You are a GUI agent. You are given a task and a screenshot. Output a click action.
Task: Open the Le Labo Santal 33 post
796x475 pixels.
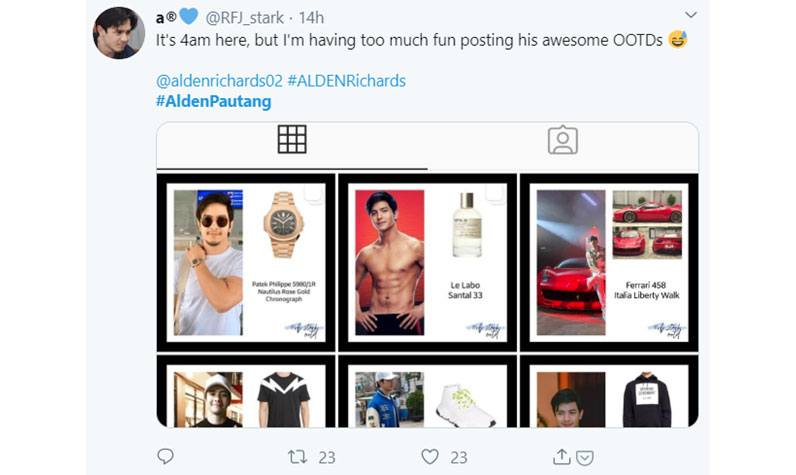coord(427,262)
